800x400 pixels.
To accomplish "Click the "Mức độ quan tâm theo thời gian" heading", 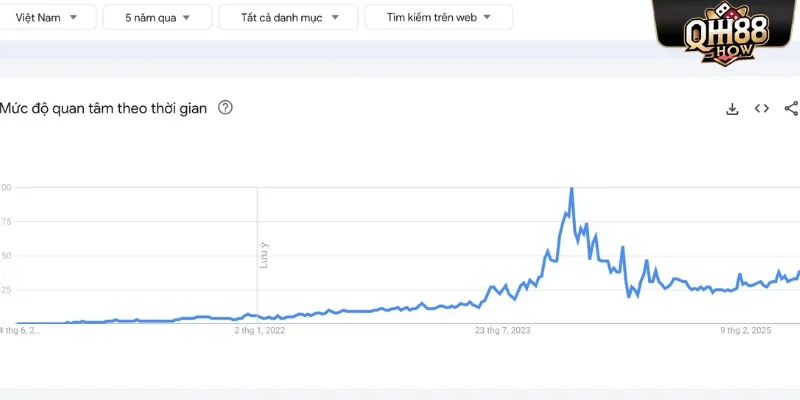I will 104,108.
